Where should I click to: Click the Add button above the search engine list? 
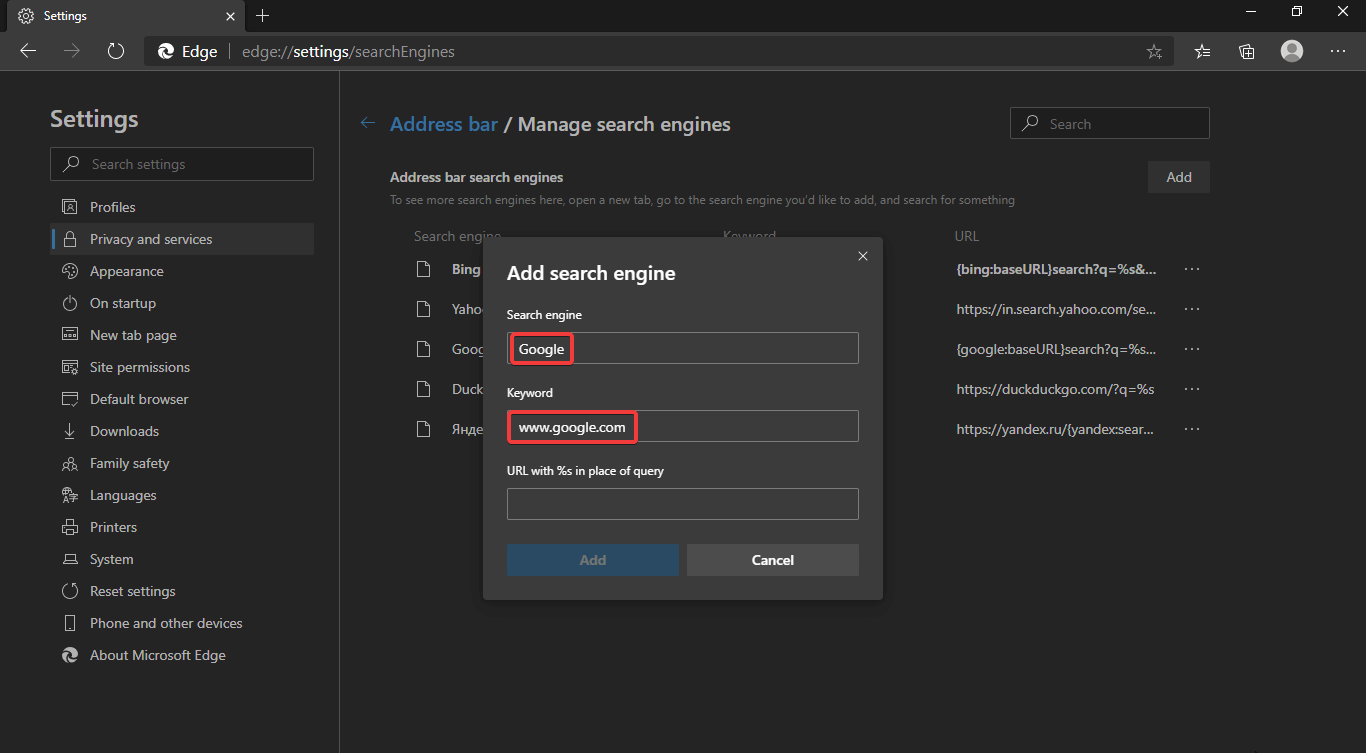pos(1178,176)
